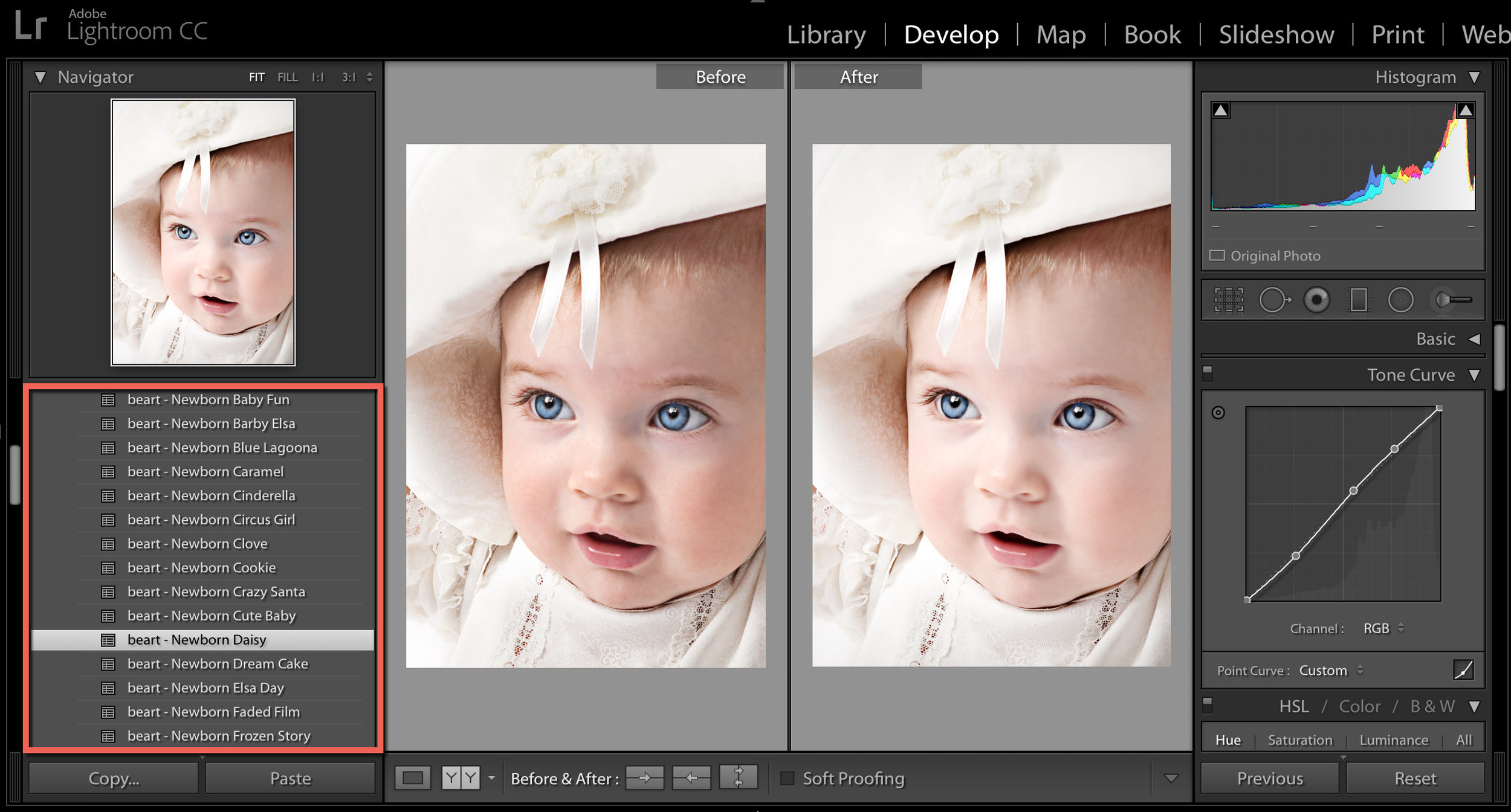Screen dimensions: 1511x812
Task: Apply the beart - Newborn Caramel preset
Action: [205, 471]
